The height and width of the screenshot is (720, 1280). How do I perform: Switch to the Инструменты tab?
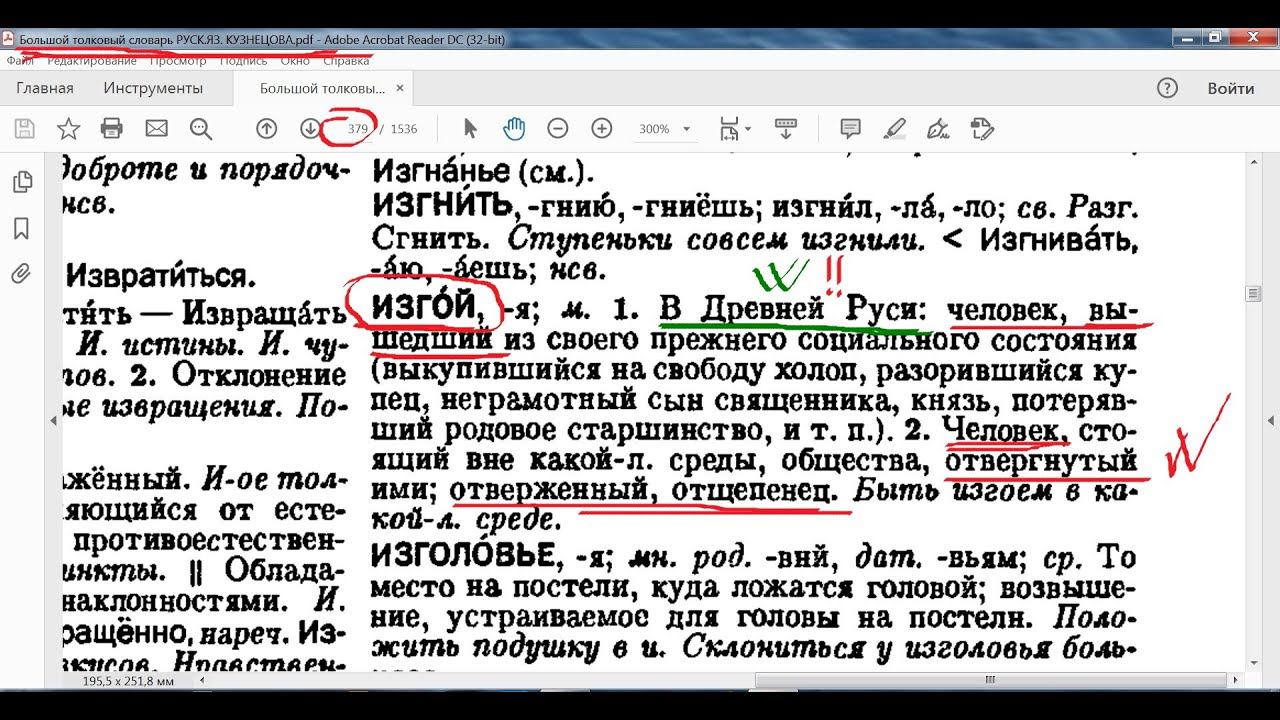coord(153,88)
